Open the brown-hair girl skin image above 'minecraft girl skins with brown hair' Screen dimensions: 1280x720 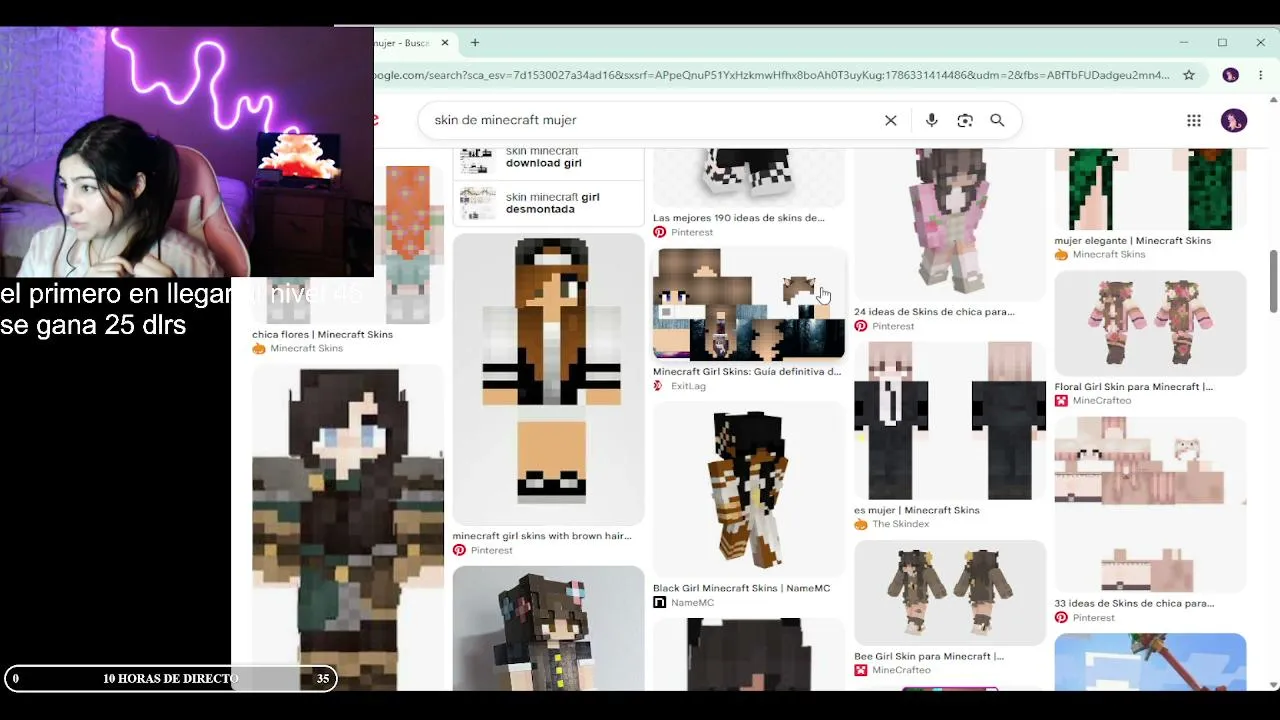click(549, 379)
